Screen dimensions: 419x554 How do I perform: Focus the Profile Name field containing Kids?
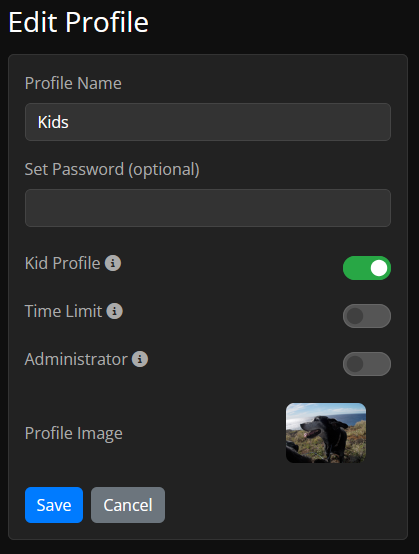[208, 122]
